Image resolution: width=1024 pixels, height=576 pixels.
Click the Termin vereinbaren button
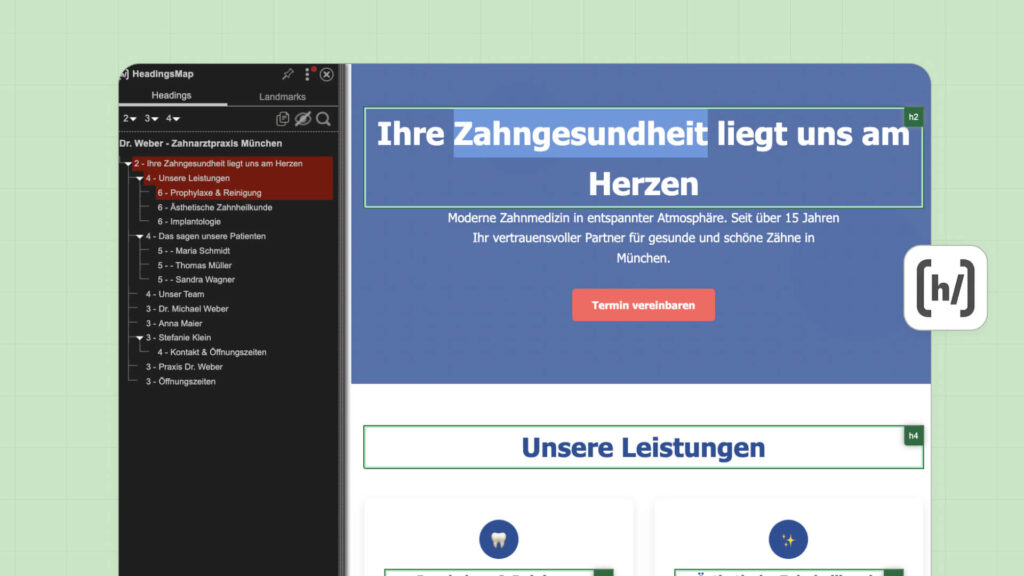pyautogui.click(x=643, y=305)
